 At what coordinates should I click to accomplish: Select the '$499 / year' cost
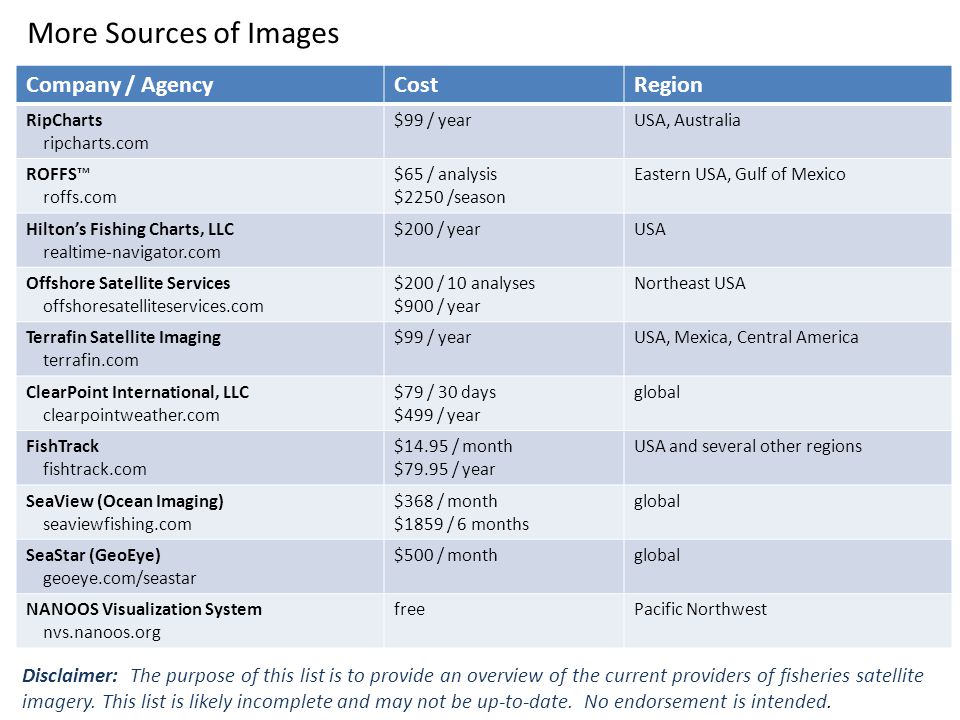437,415
